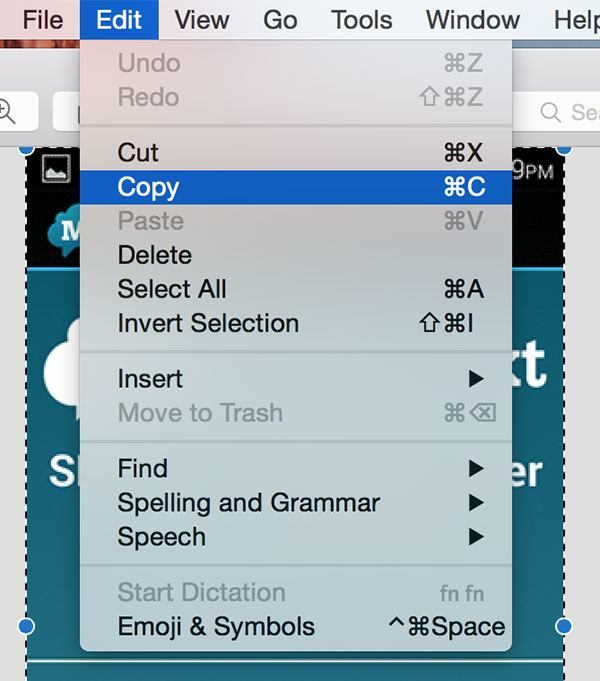Open the View menu
This screenshot has width=600, height=681.
click(202, 20)
